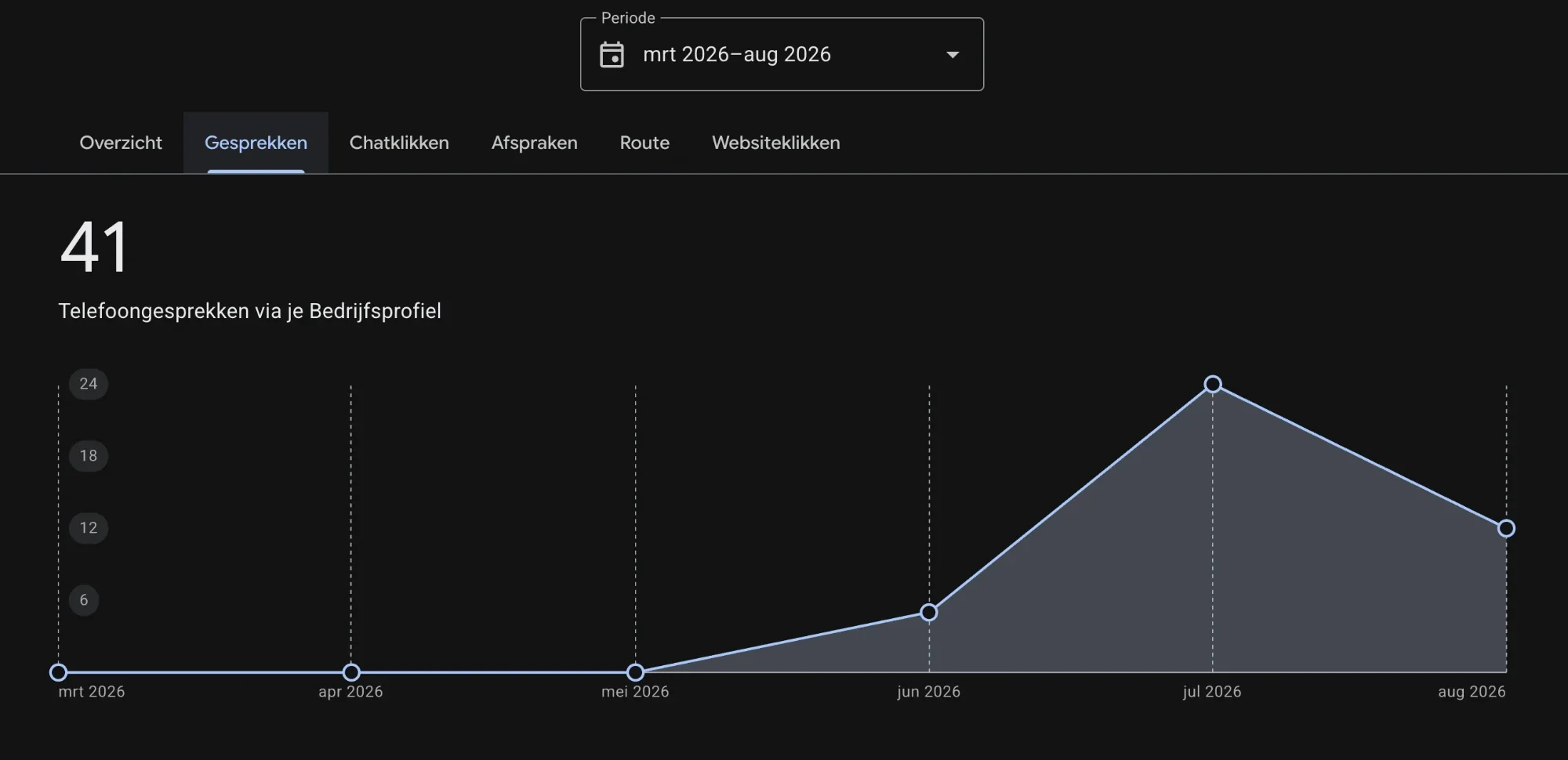Switch to the Overzicht tab
Screen dimensions: 1568x760
point(121,143)
